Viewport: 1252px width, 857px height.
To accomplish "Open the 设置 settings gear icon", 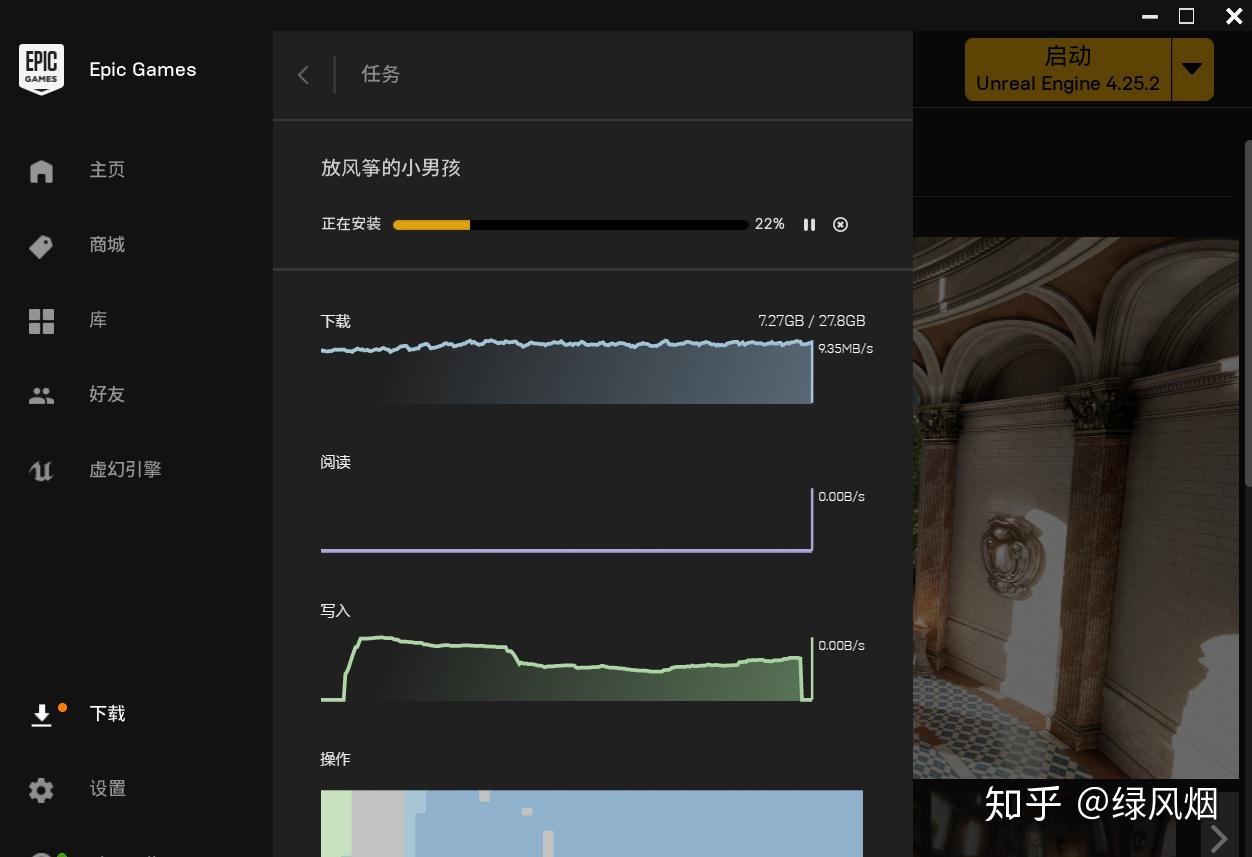I will coord(41,790).
